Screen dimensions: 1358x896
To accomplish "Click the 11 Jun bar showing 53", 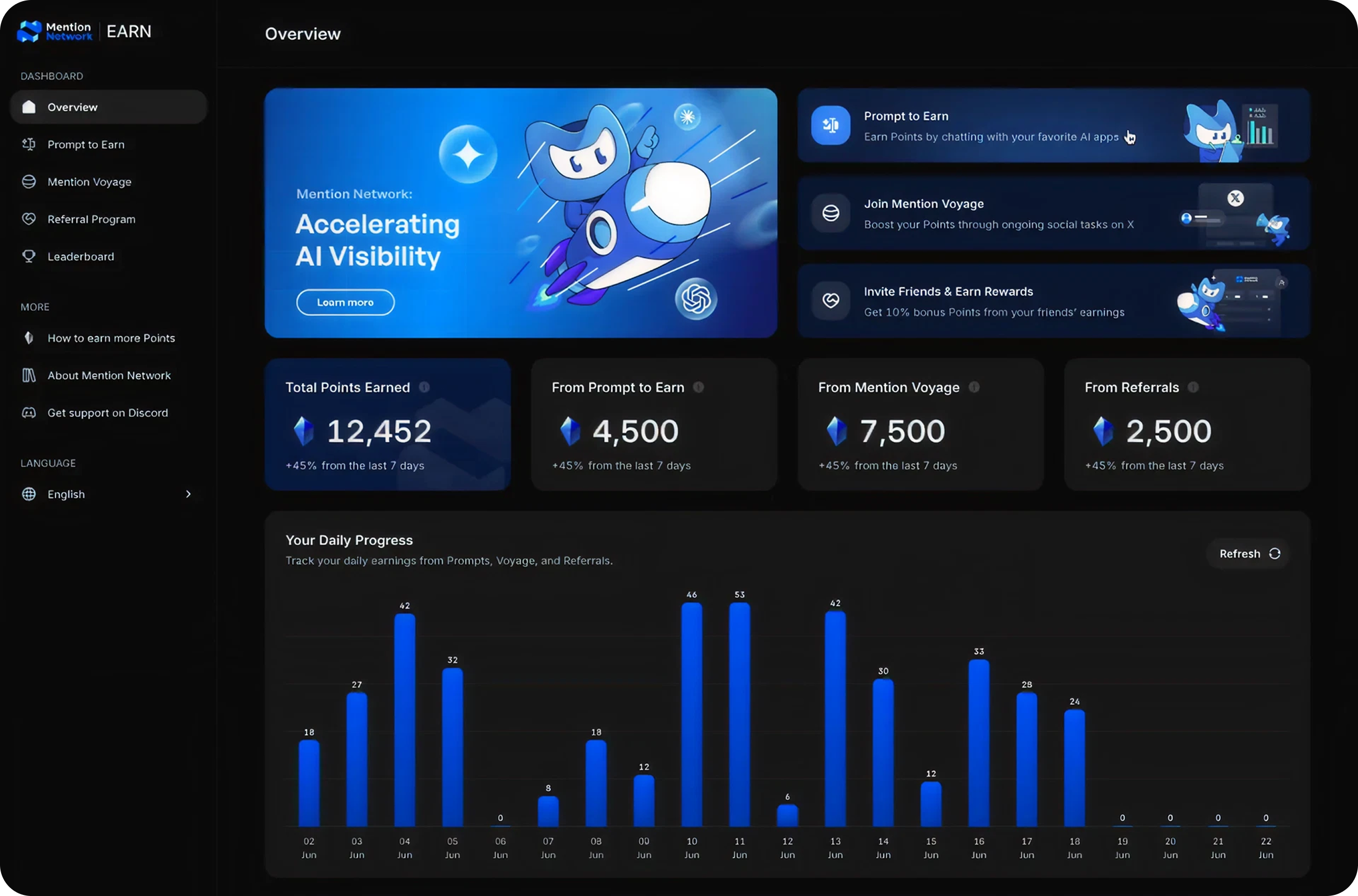I will [x=739, y=714].
